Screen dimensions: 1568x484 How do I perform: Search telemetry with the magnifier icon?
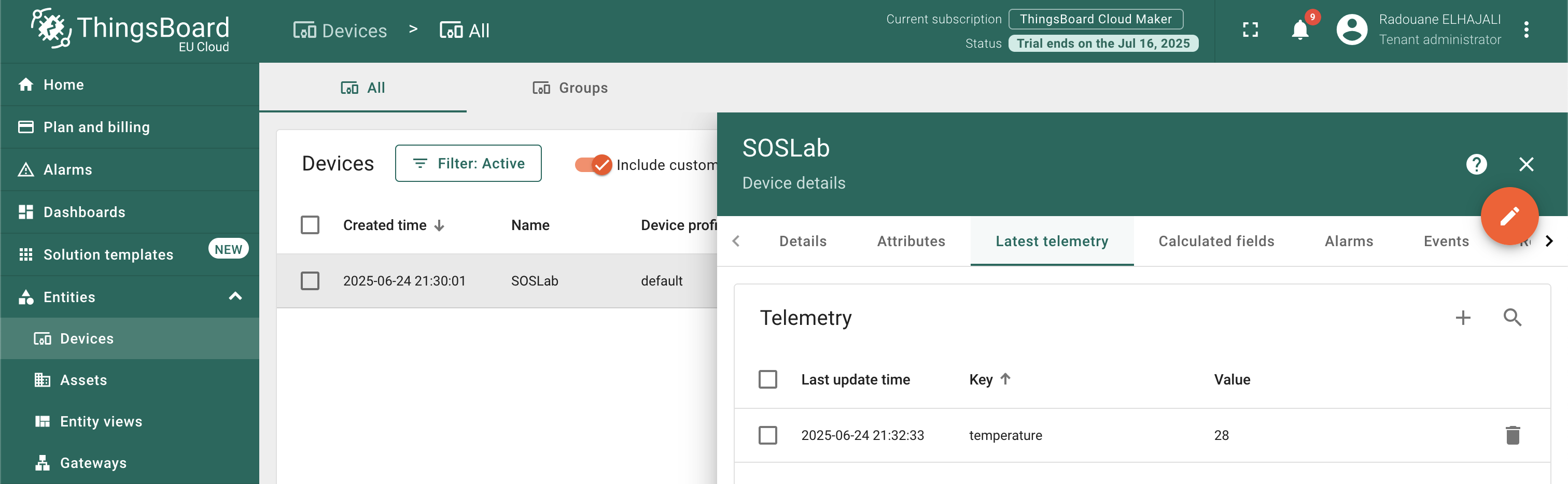1513,317
